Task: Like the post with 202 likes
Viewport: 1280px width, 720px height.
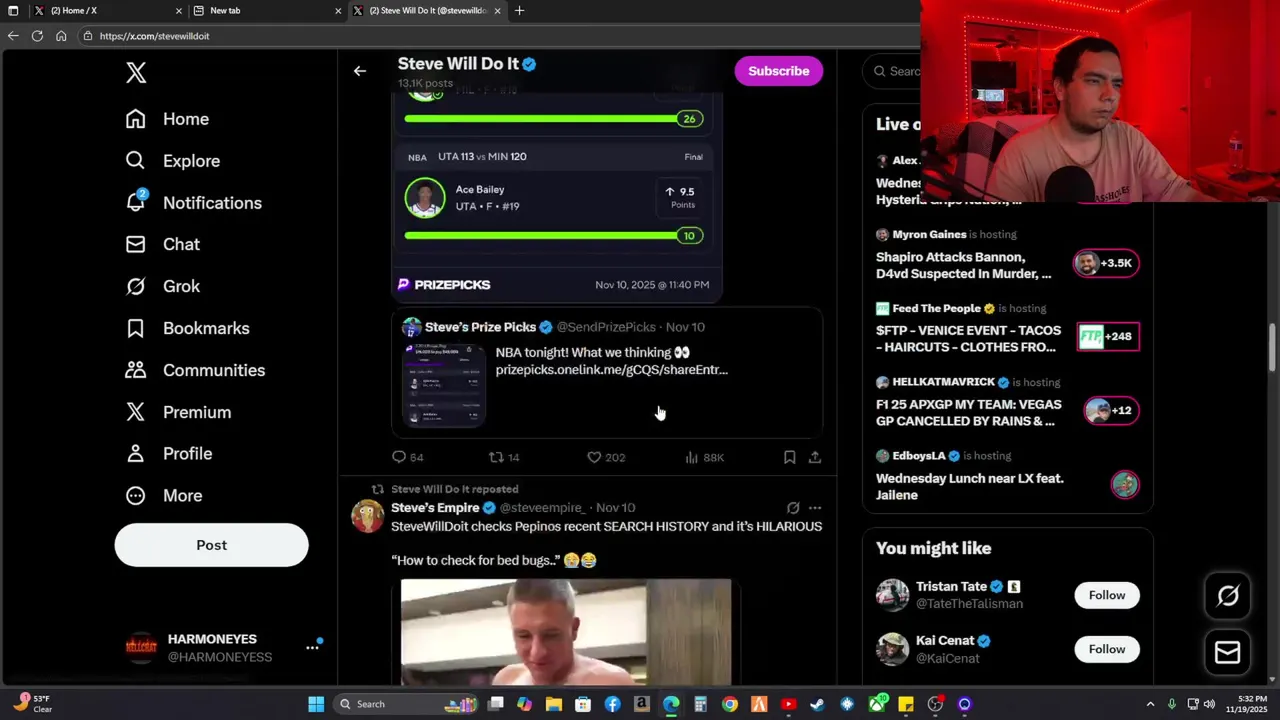Action: click(594, 457)
